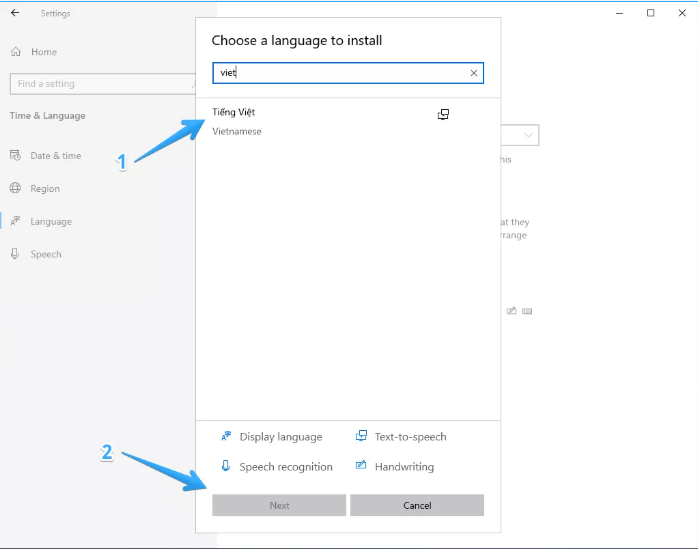698x549 pixels.
Task: Click the Vietnamese subtitle text
Action: point(237,131)
